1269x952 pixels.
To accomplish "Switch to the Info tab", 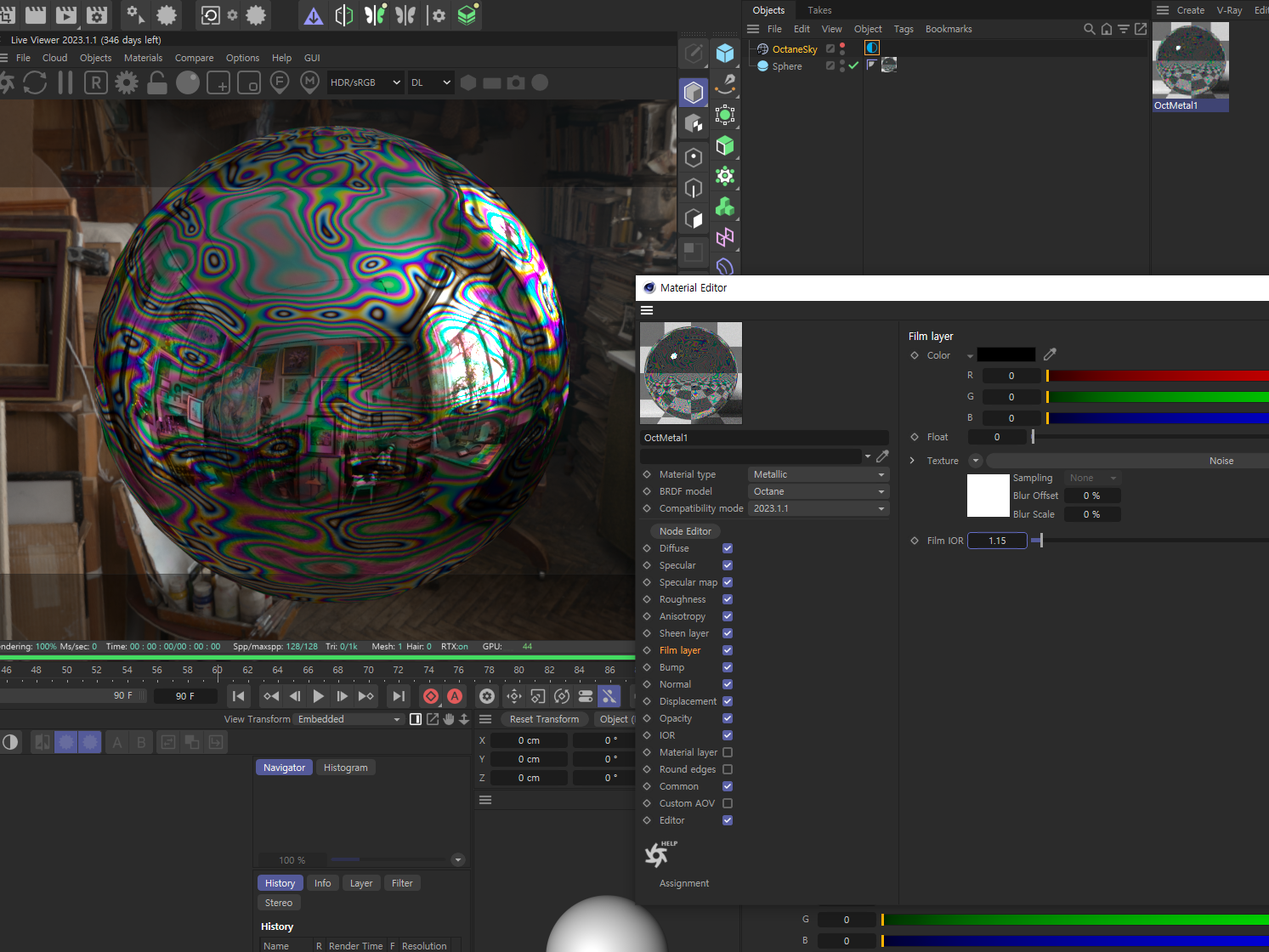I will [x=322, y=883].
